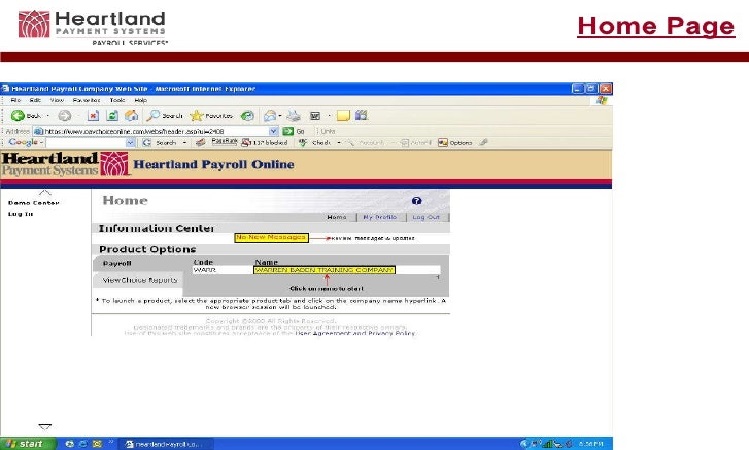Click the taskbar clock
The width and height of the screenshot is (749, 450).
pyautogui.click(x=591, y=444)
